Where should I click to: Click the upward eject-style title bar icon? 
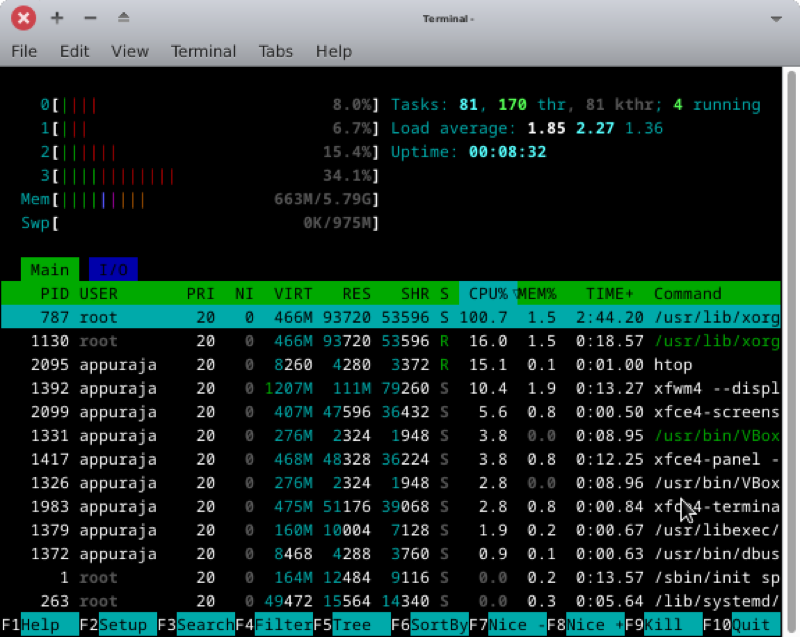[x=123, y=18]
